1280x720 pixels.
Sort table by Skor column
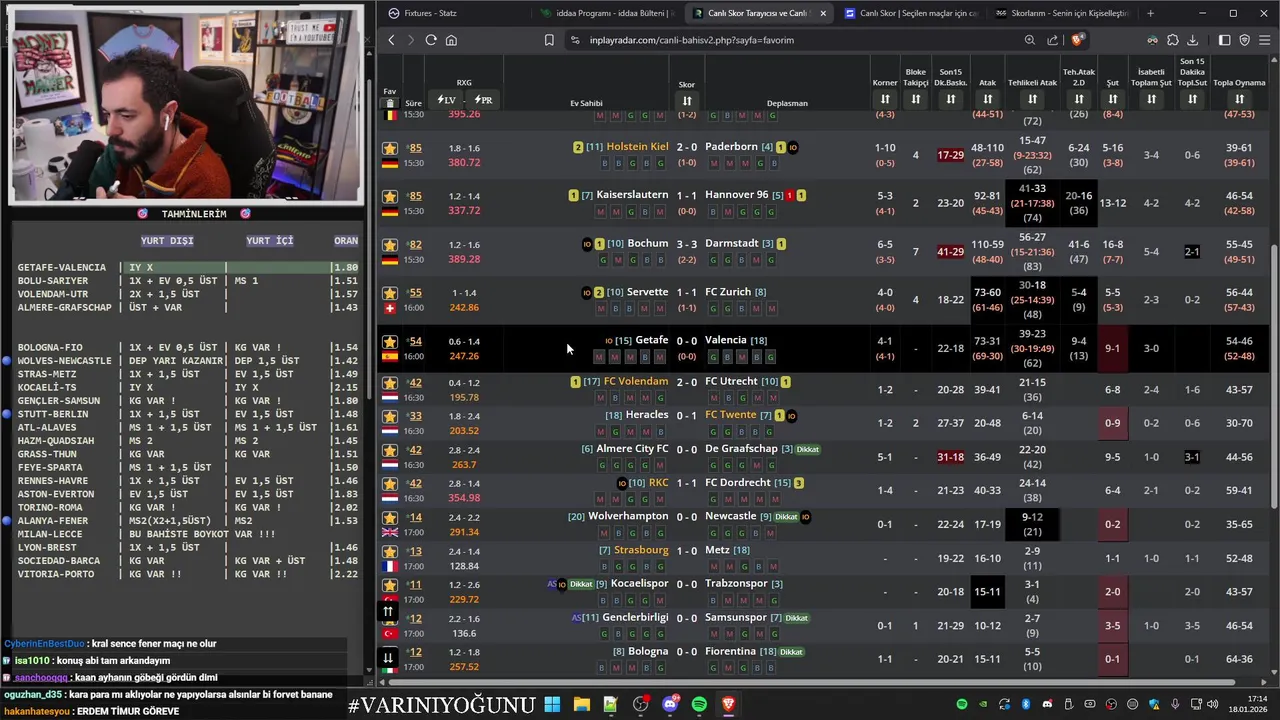[x=687, y=101]
